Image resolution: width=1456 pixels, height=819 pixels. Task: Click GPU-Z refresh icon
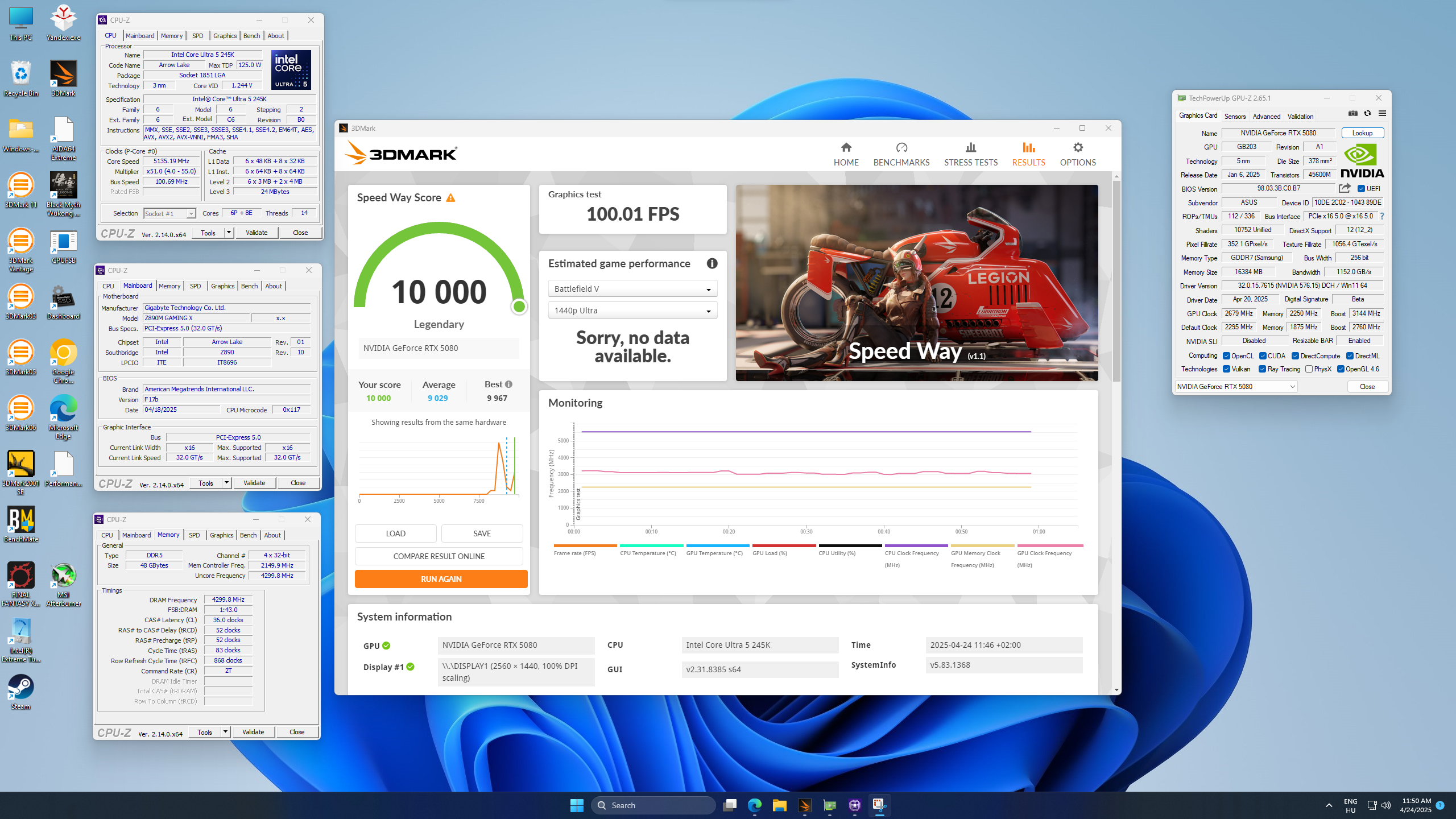pyautogui.click(x=1368, y=113)
